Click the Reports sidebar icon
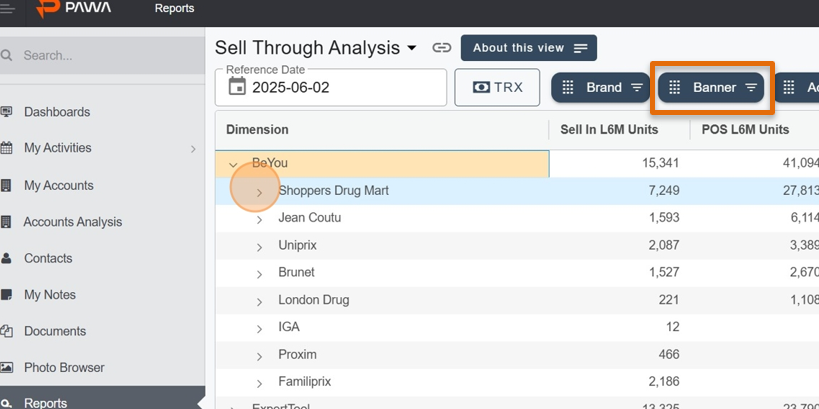Screen dimensions: 819x409 click(6, 403)
